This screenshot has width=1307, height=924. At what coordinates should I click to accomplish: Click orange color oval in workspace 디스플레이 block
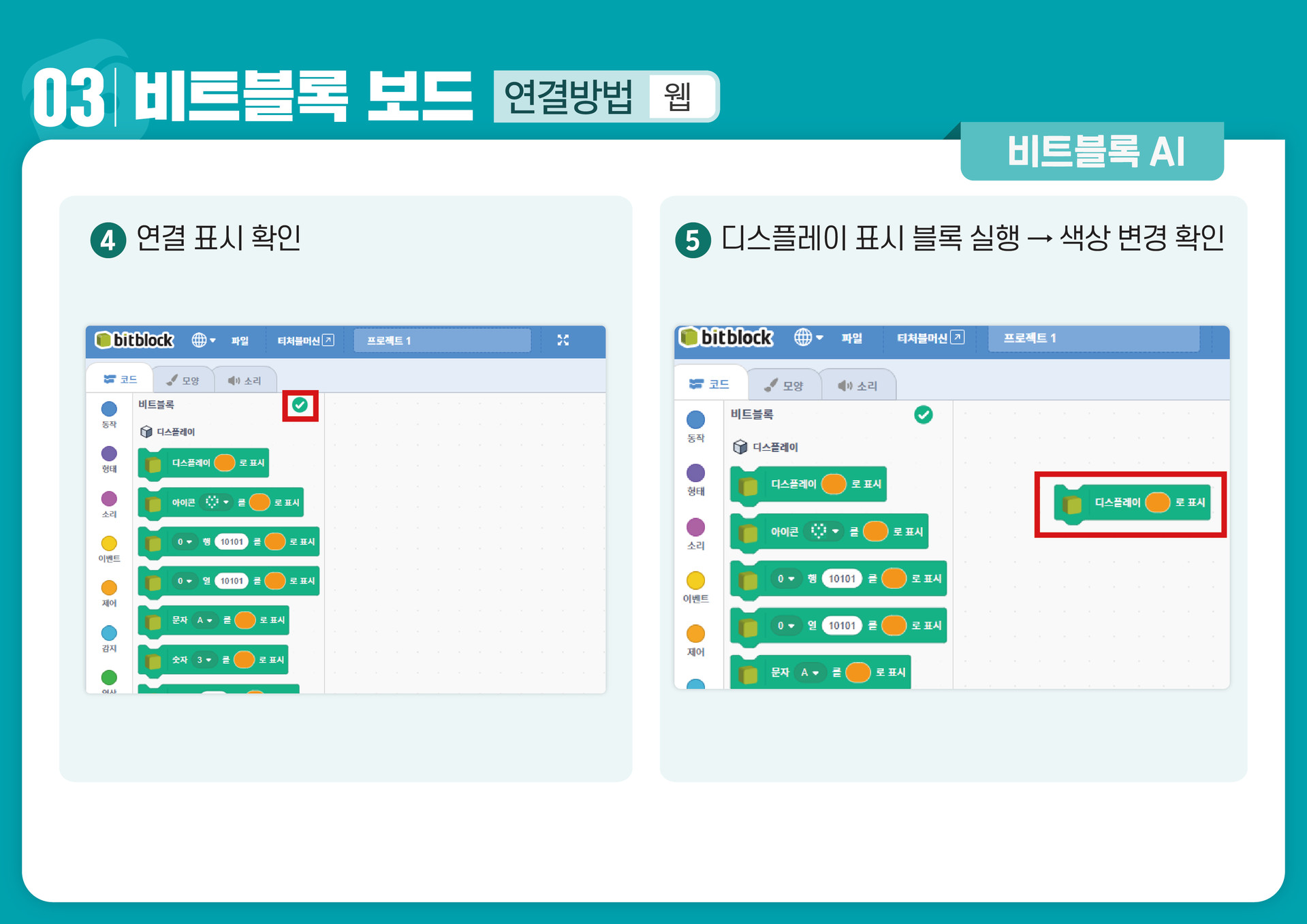pos(1157,503)
